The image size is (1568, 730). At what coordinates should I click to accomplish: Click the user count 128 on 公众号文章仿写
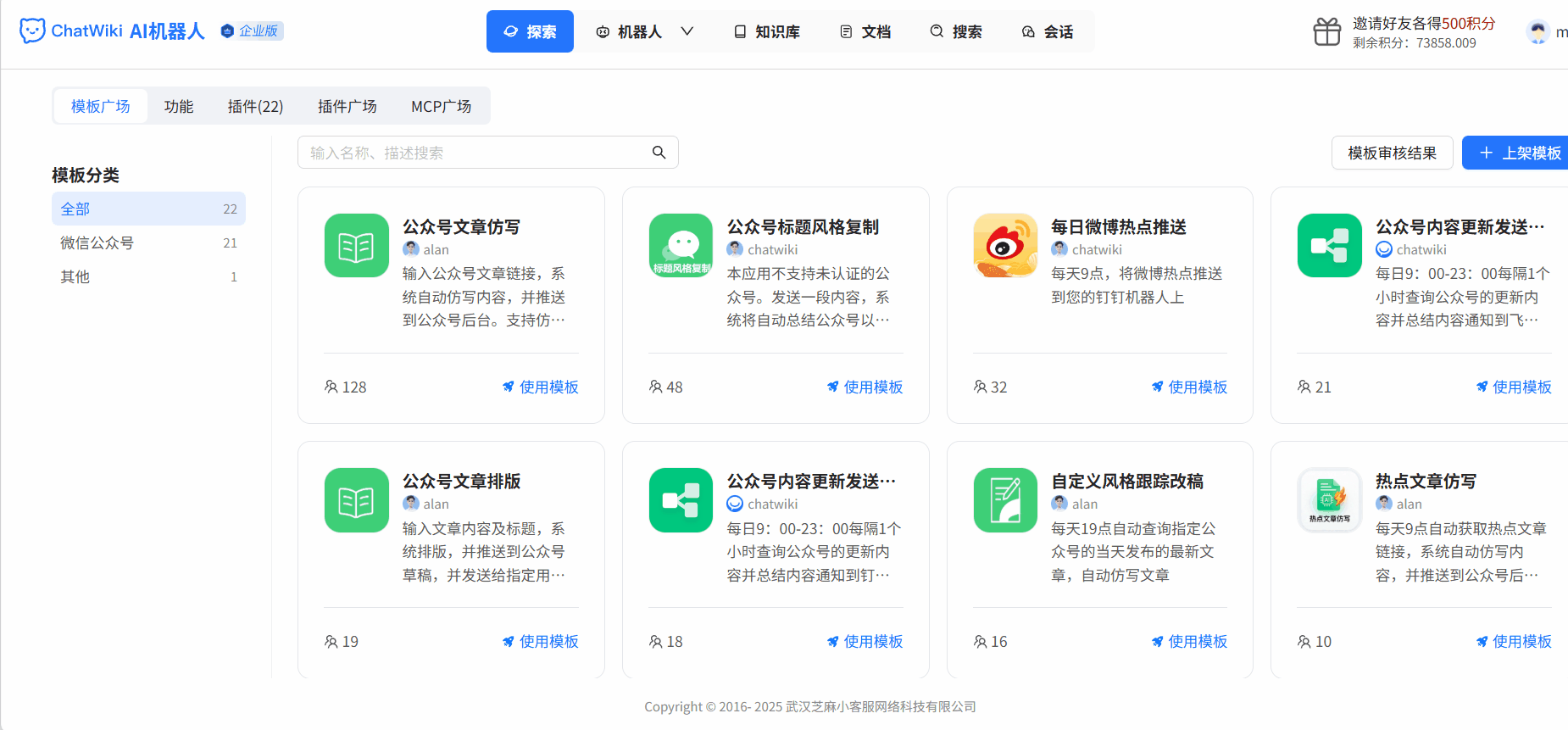pyautogui.click(x=346, y=387)
